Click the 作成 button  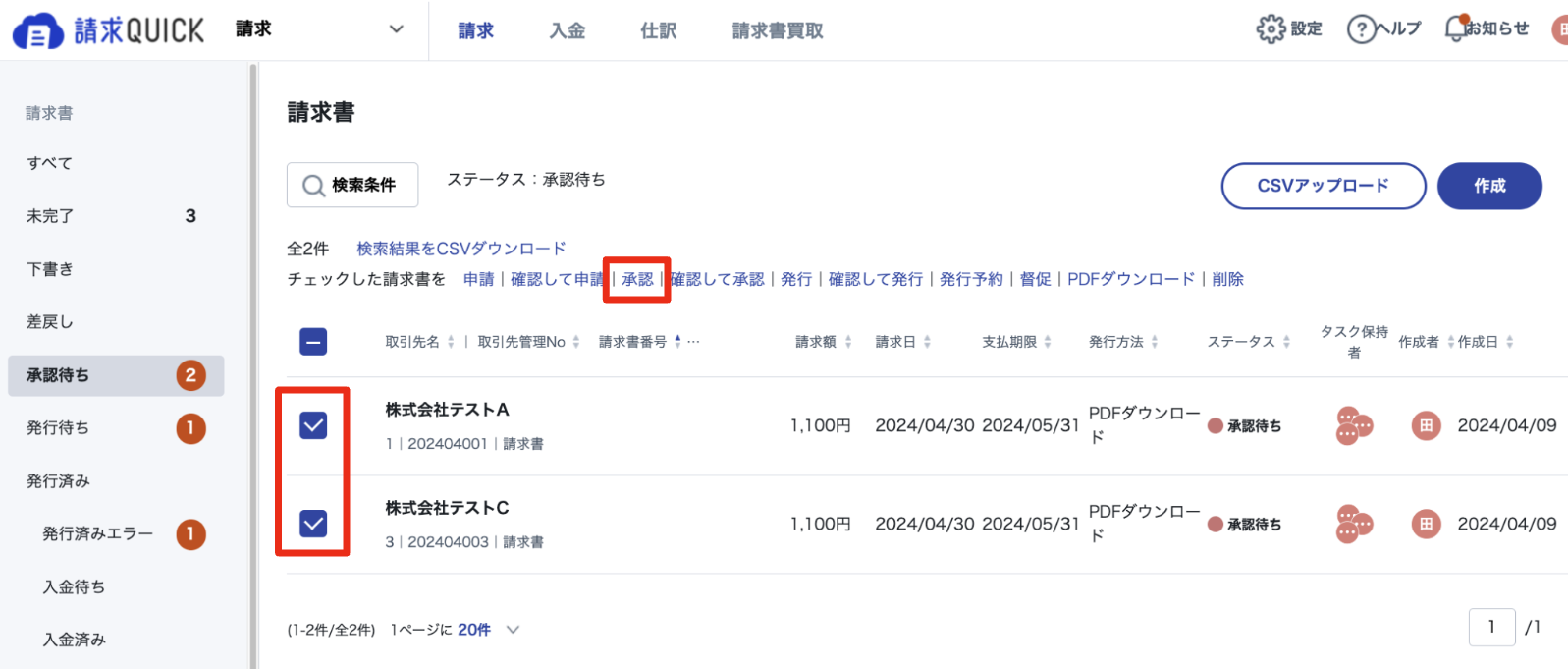(1489, 186)
